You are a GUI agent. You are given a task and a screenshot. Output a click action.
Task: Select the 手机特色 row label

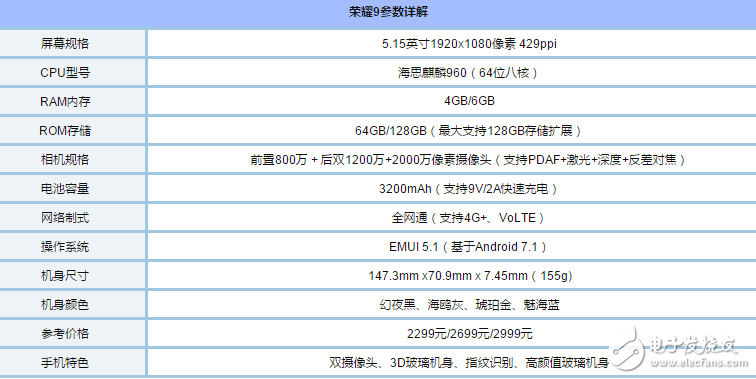point(65,362)
